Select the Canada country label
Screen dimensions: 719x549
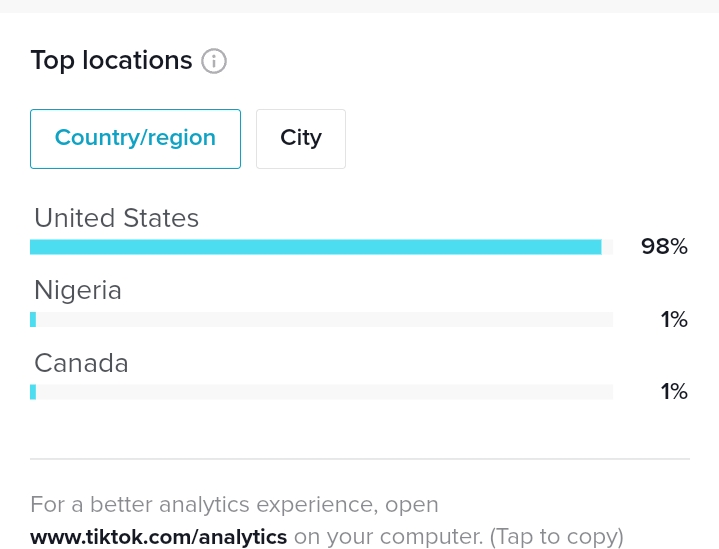tap(81, 363)
